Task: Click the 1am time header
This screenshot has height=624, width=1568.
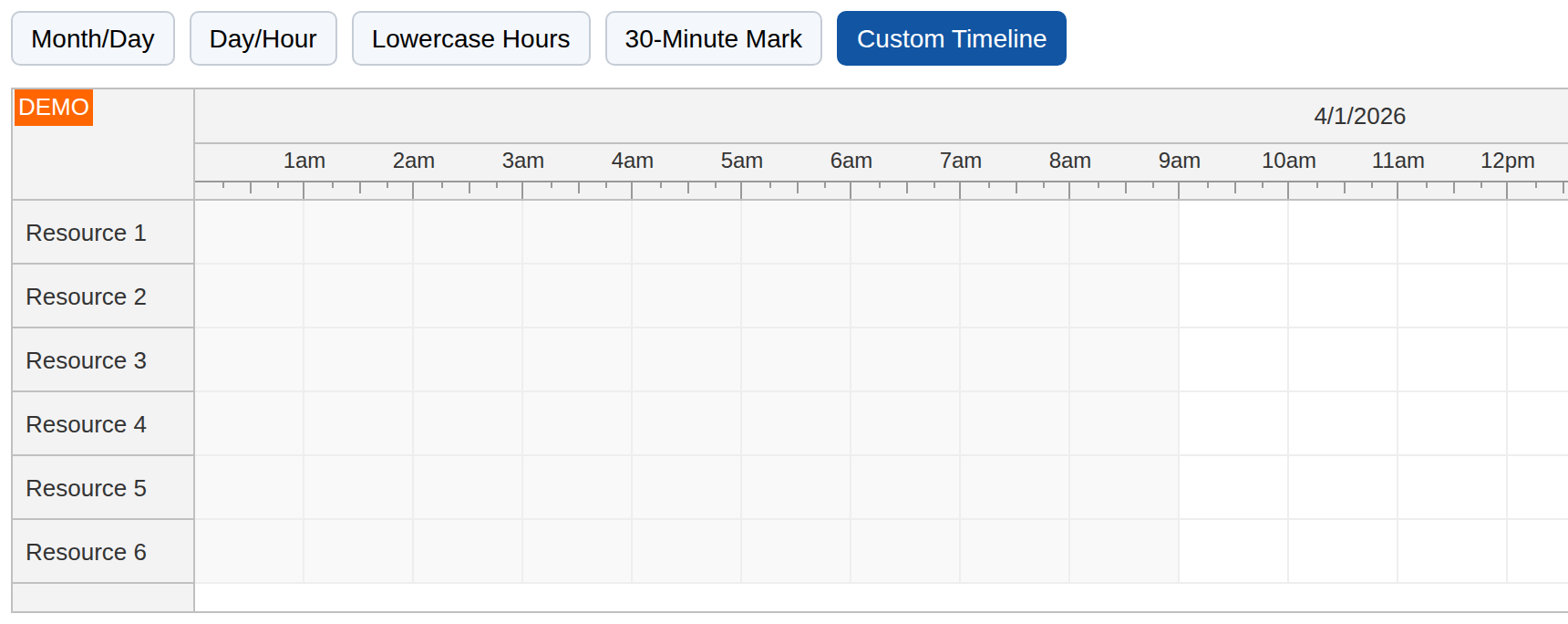Action: (304, 161)
